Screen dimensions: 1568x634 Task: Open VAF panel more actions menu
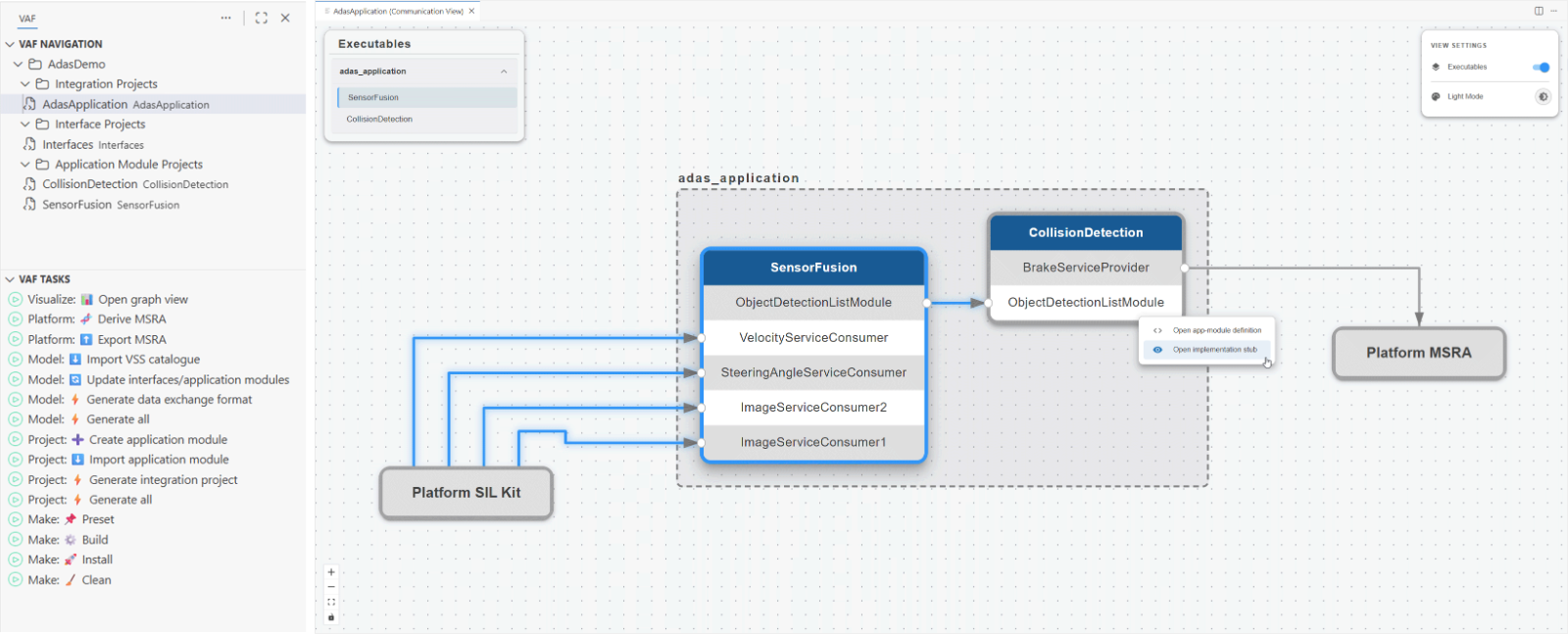coord(226,18)
